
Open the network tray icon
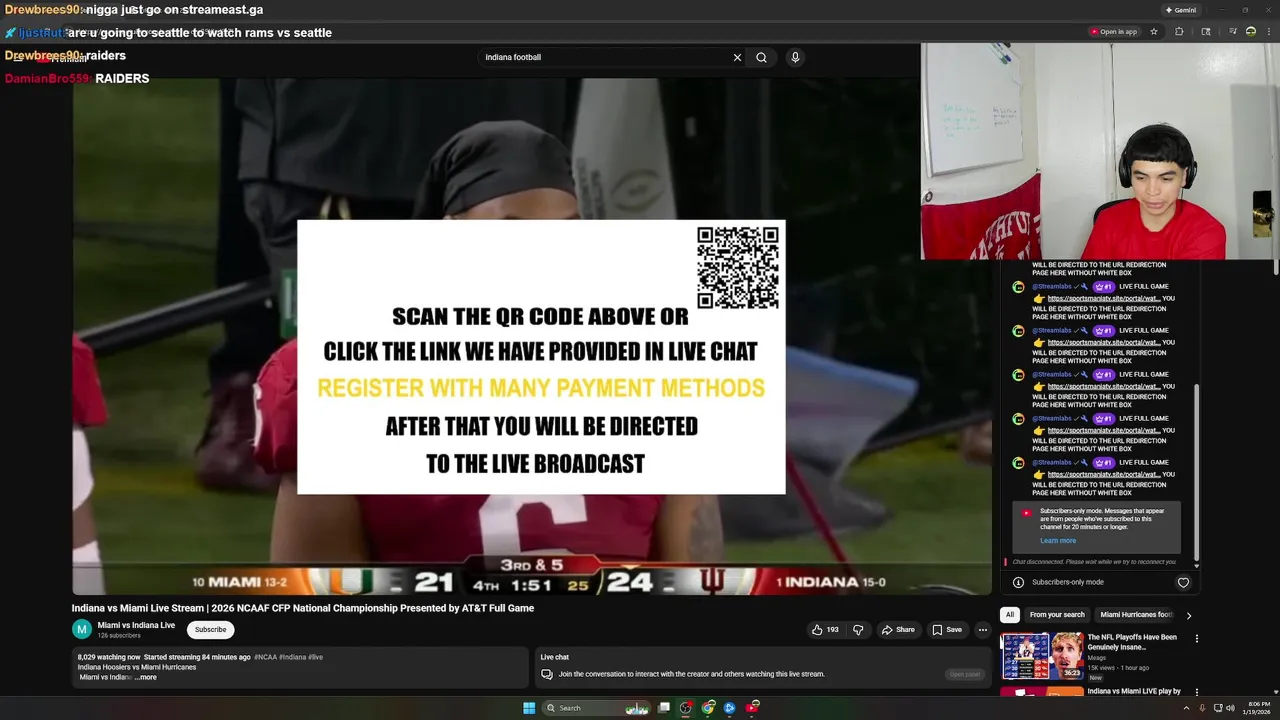coord(1218,708)
